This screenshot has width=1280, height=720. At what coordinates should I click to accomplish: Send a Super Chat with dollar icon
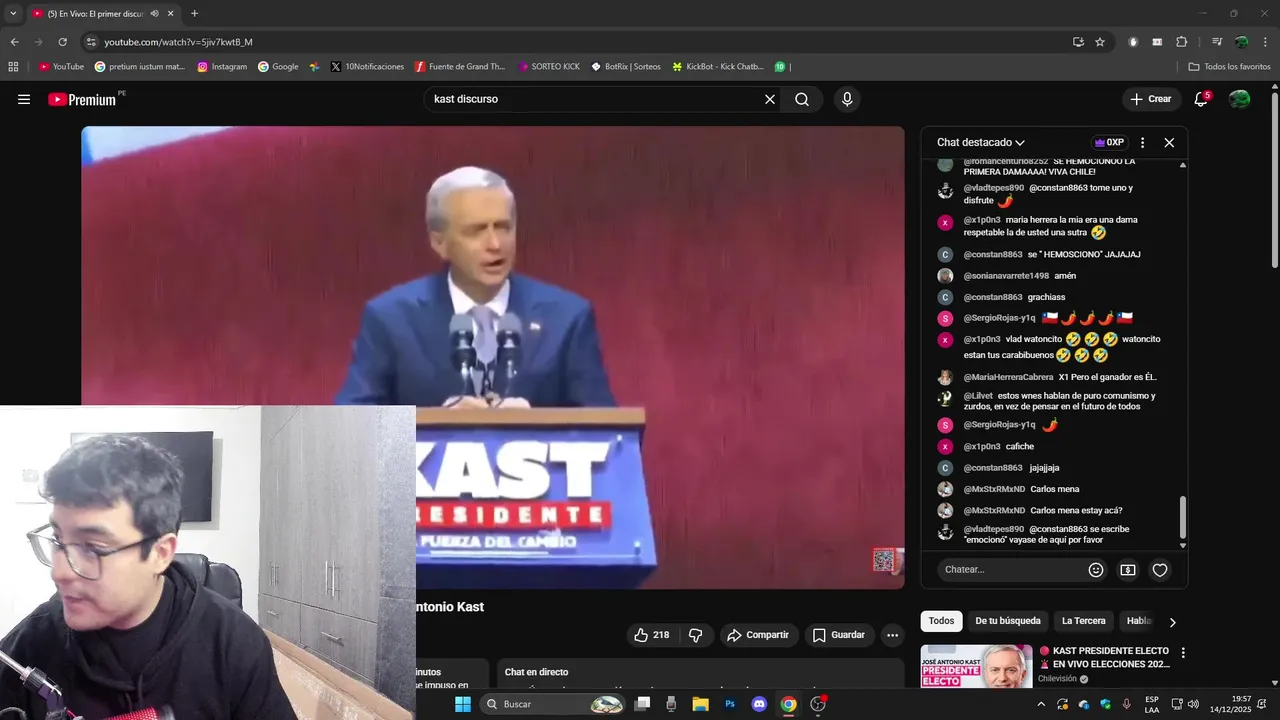pos(1128,570)
